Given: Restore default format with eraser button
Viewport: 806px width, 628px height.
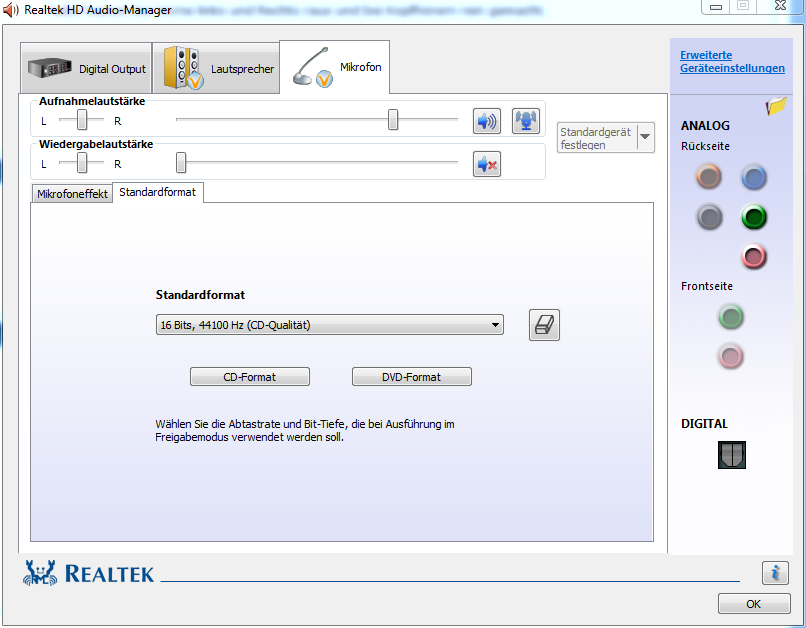Looking at the screenshot, I should coord(544,325).
